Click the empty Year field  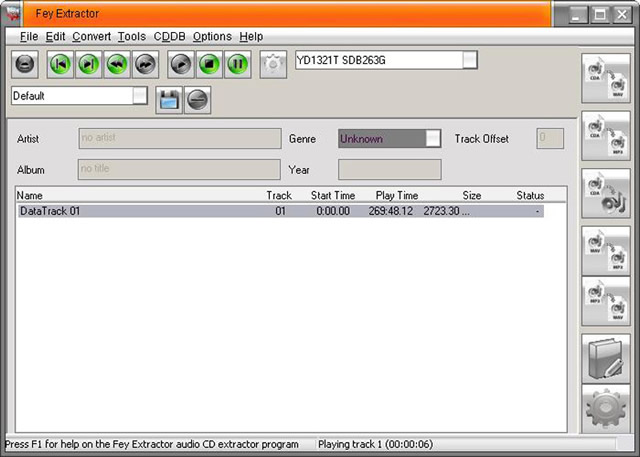point(389,169)
